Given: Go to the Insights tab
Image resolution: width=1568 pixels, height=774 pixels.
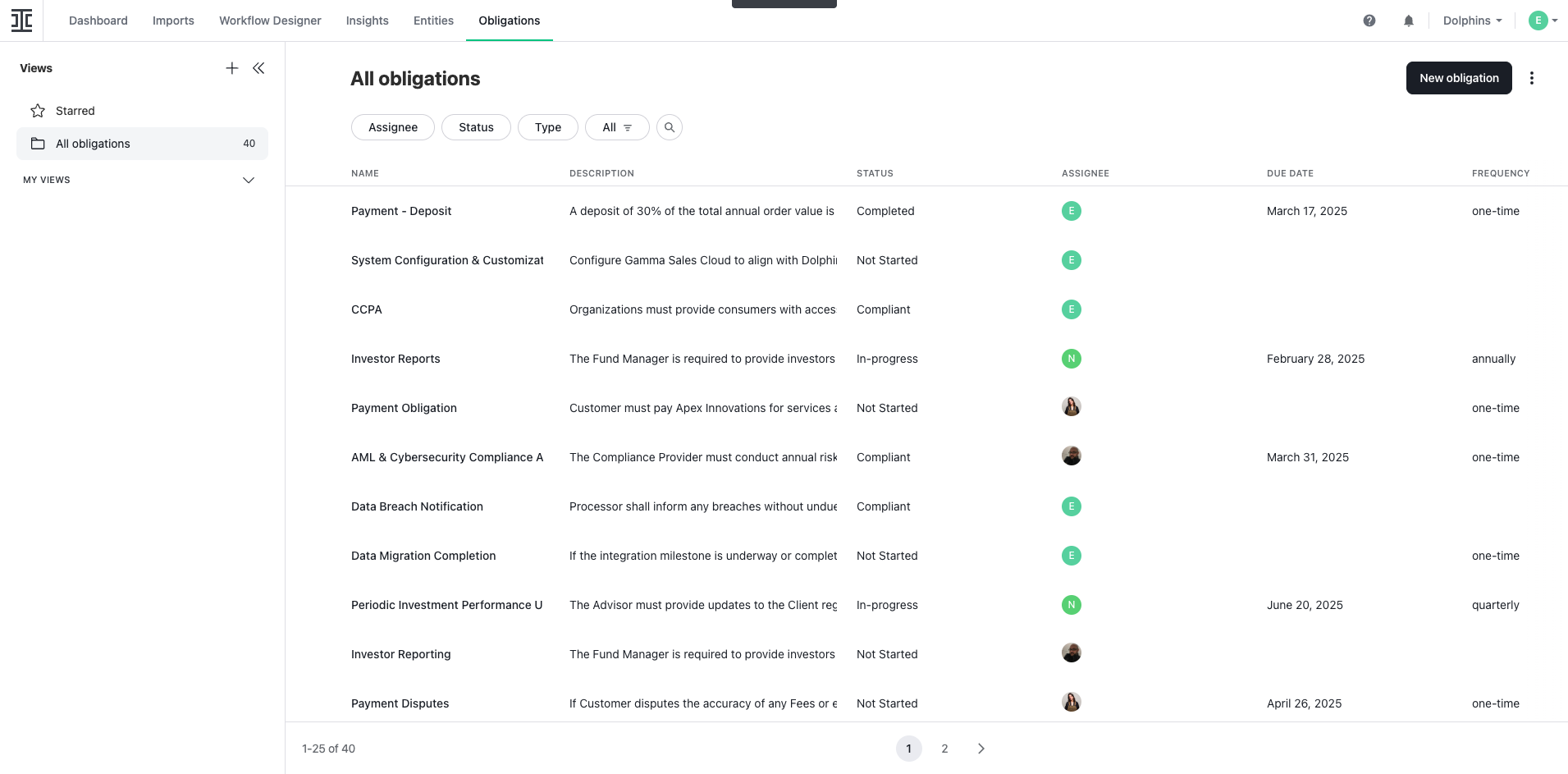Looking at the screenshot, I should (x=367, y=21).
